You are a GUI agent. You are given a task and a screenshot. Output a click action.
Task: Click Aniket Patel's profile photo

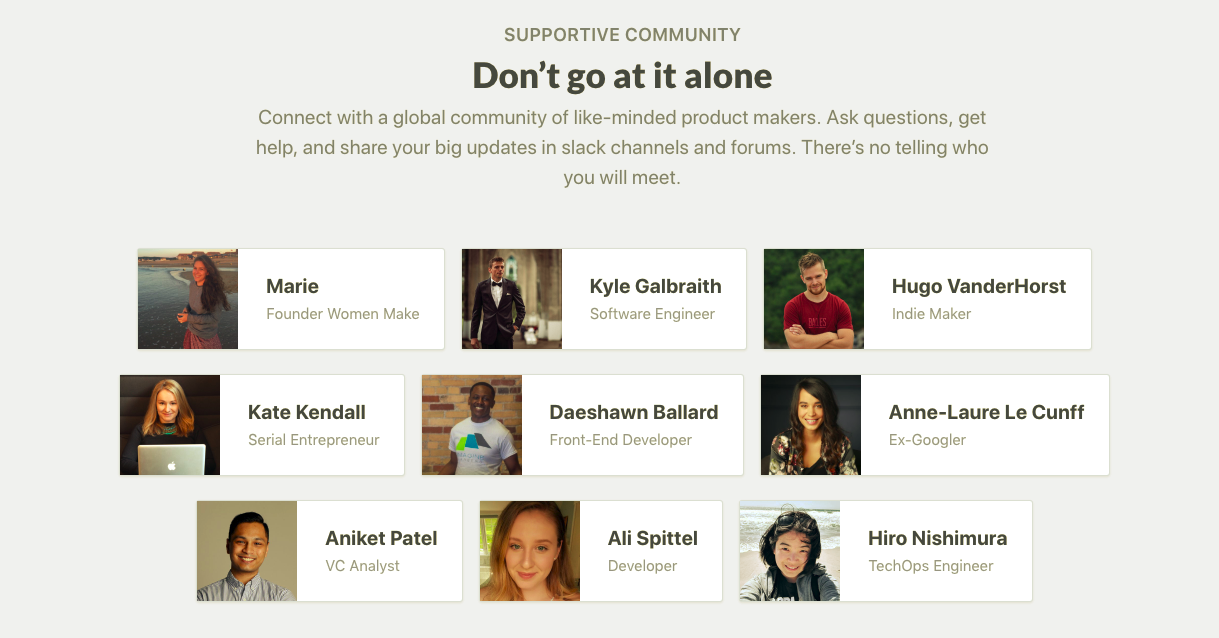pos(247,551)
